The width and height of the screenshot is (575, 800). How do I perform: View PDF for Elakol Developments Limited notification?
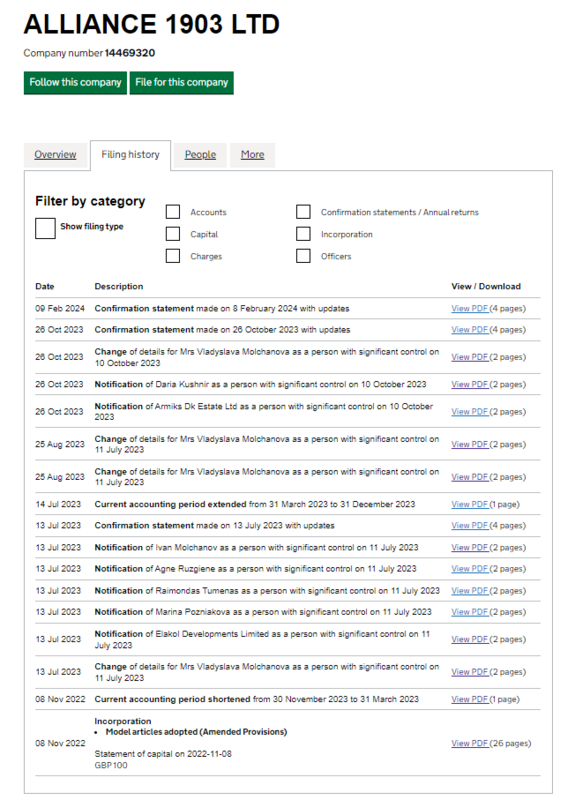tap(469, 639)
